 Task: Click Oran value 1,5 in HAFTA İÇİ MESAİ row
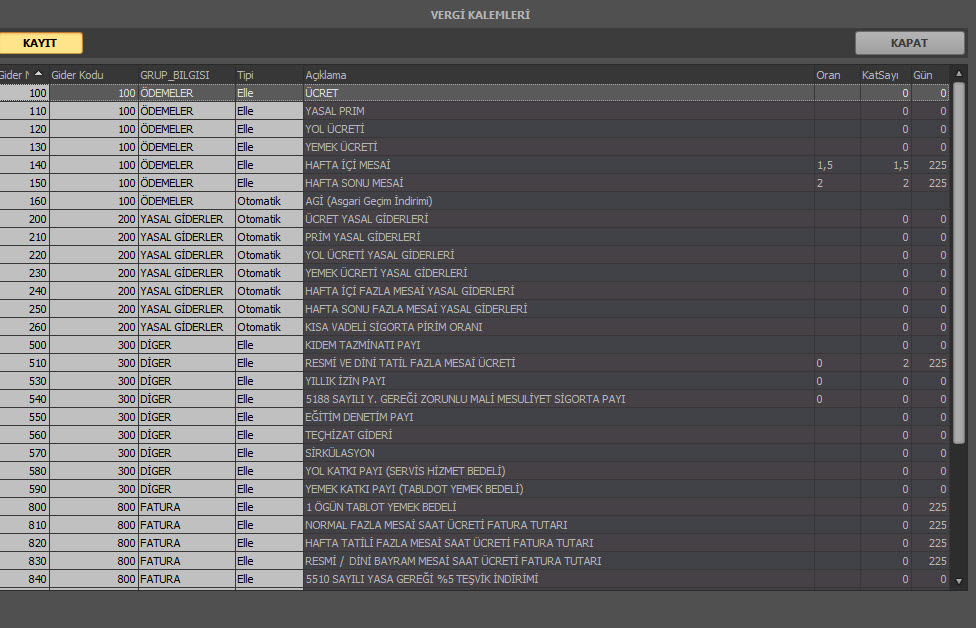(x=837, y=165)
